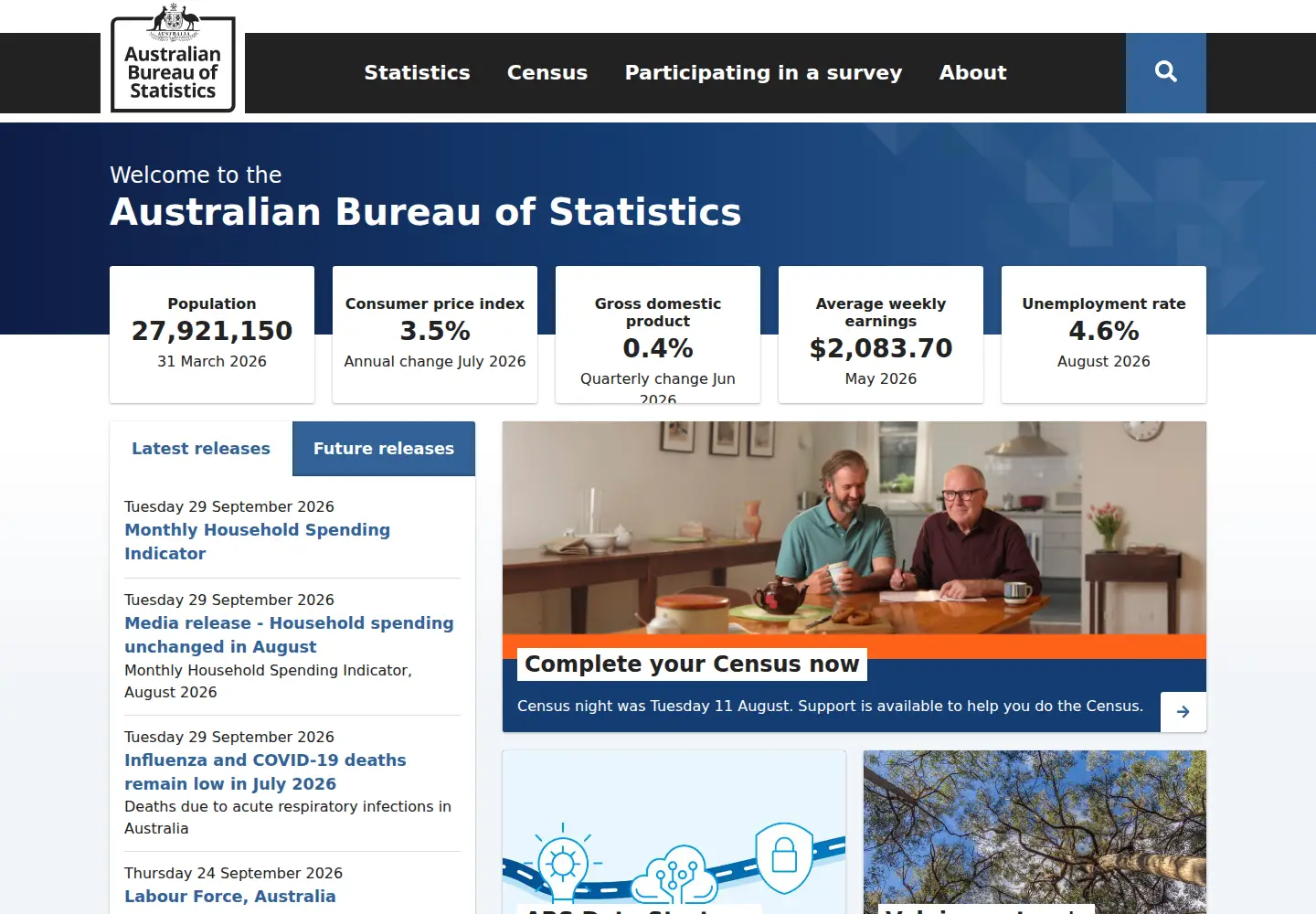The image size is (1316, 914).
Task: Click the Complete your Census now heading
Action: tap(692, 664)
